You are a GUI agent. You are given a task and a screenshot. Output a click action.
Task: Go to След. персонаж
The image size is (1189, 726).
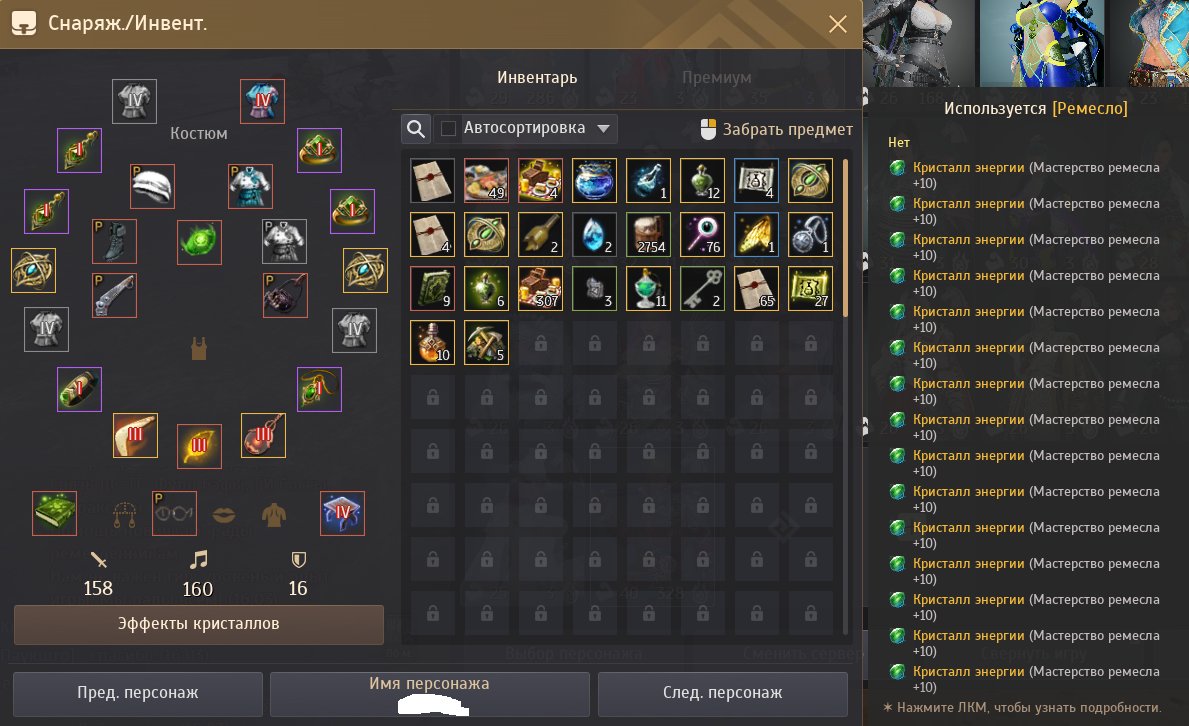pos(723,693)
